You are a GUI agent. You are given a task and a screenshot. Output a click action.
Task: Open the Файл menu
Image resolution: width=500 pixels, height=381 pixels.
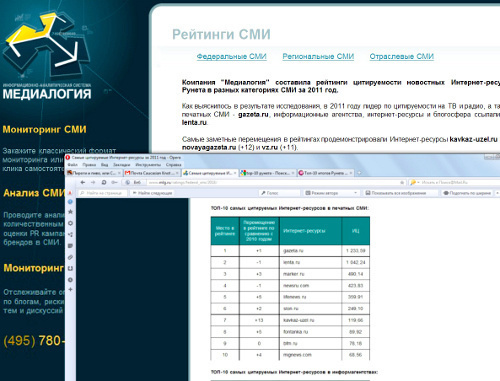click(x=72, y=165)
